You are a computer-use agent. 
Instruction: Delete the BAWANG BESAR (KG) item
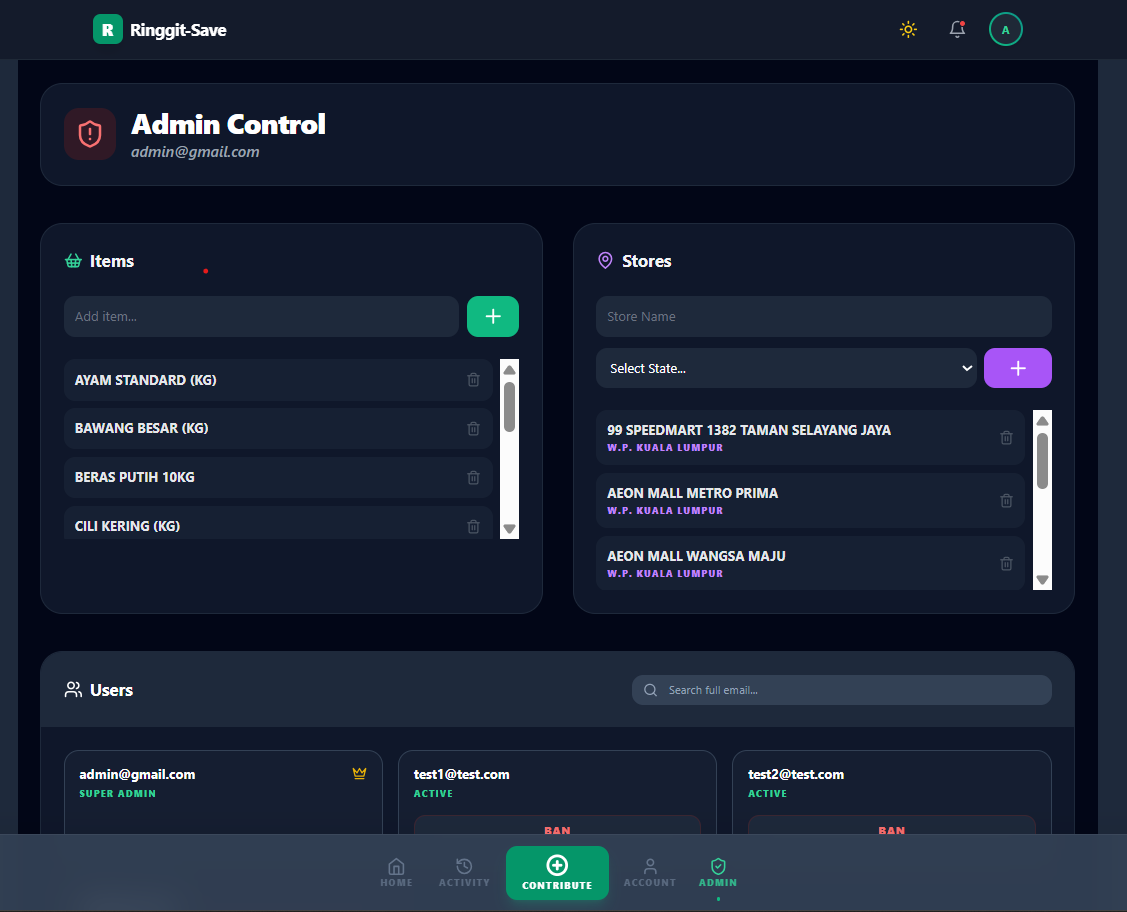(473, 428)
